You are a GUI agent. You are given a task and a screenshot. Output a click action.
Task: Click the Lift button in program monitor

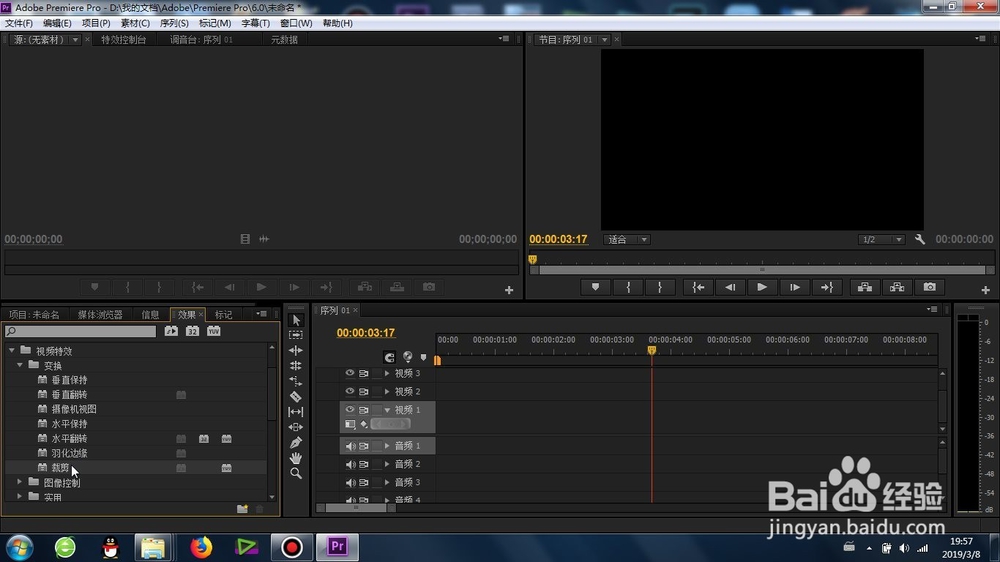(x=865, y=287)
